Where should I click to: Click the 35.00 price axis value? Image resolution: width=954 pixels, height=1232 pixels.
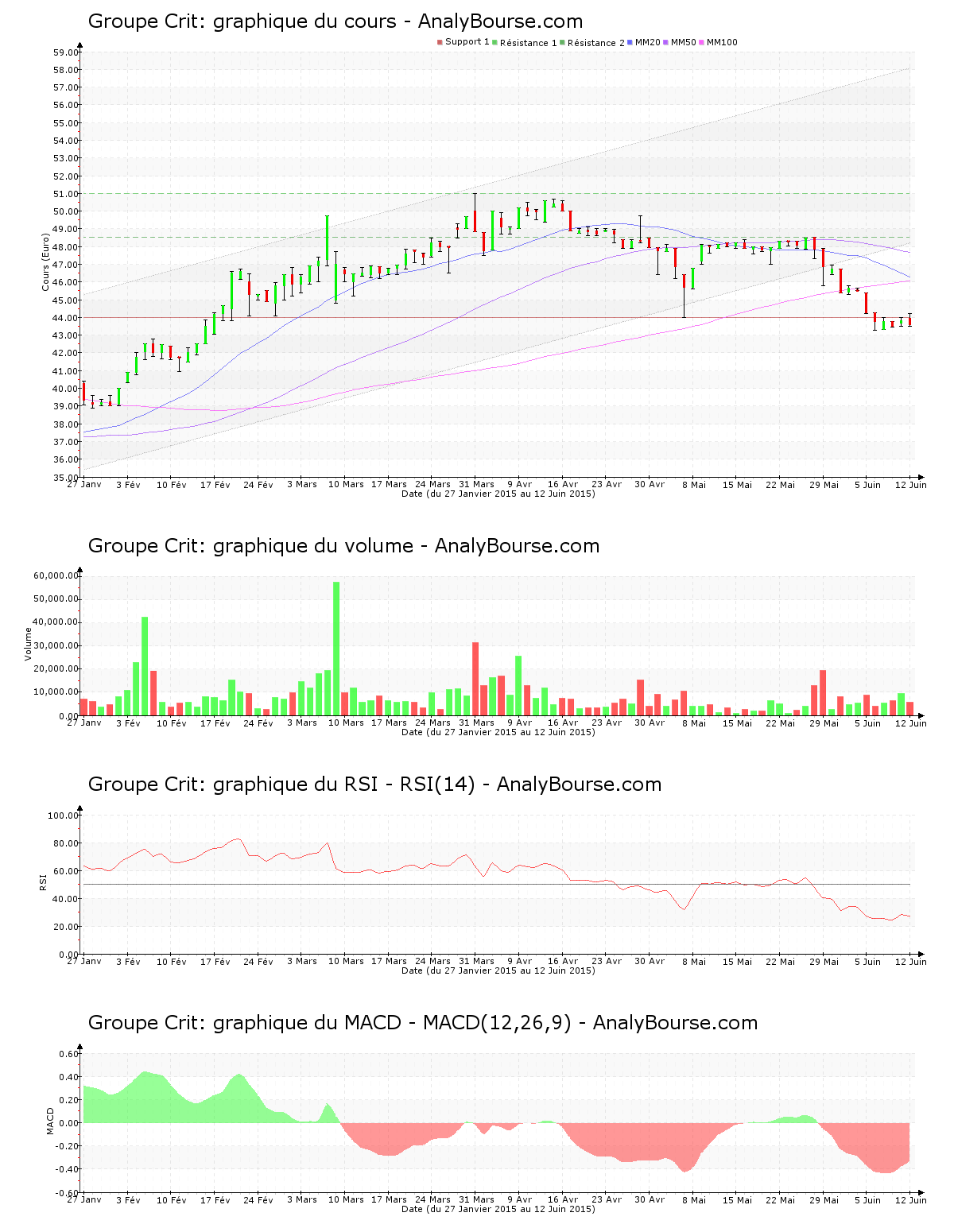66,478
